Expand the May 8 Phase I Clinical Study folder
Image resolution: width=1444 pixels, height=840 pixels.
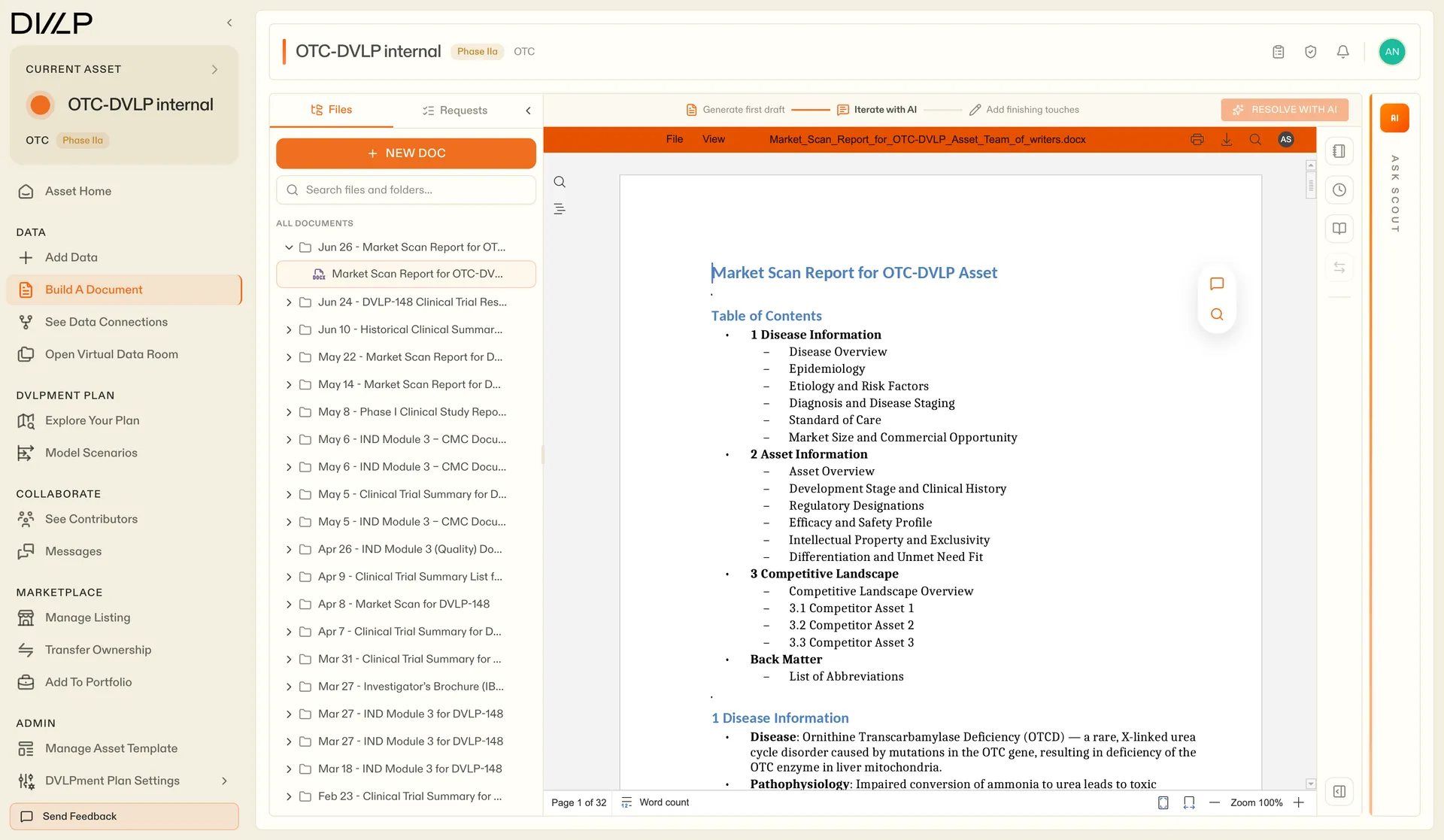click(288, 412)
